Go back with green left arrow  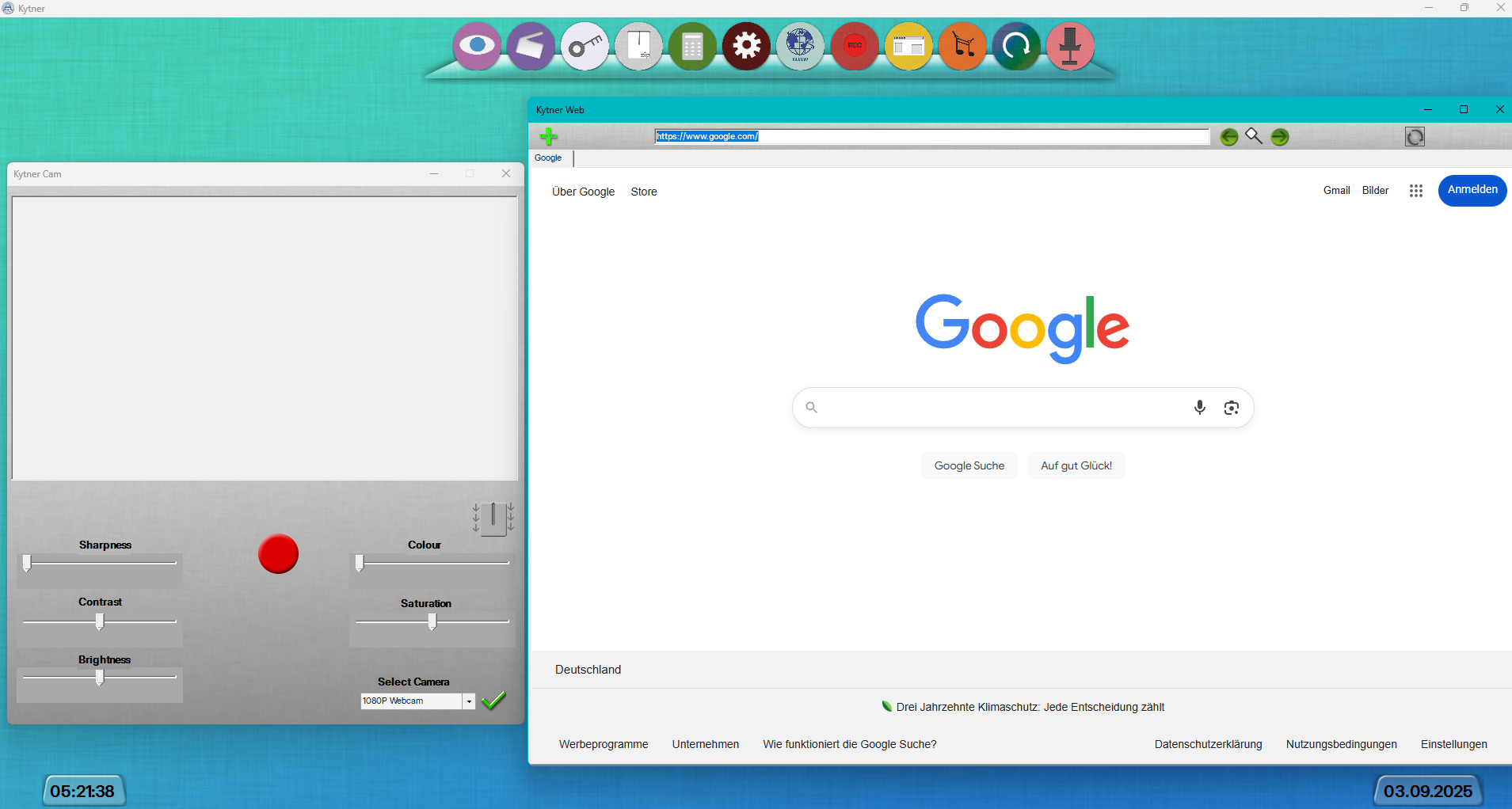pyautogui.click(x=1229, y=137)
